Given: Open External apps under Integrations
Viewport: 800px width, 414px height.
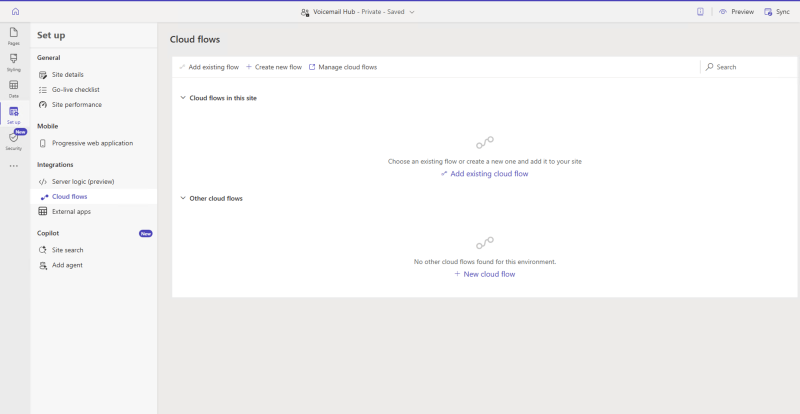Looking at the screenshot, I should (71, 212).
